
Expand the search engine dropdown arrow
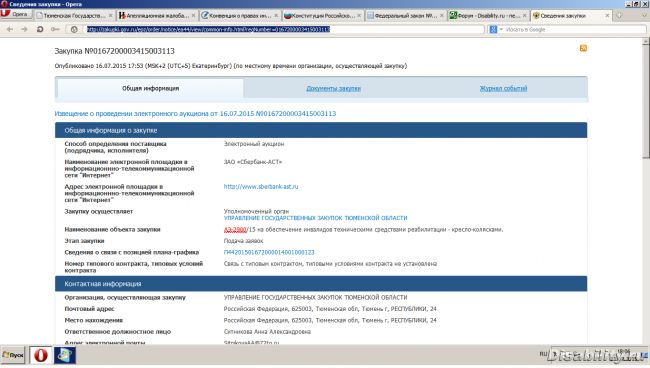point(501,29)
